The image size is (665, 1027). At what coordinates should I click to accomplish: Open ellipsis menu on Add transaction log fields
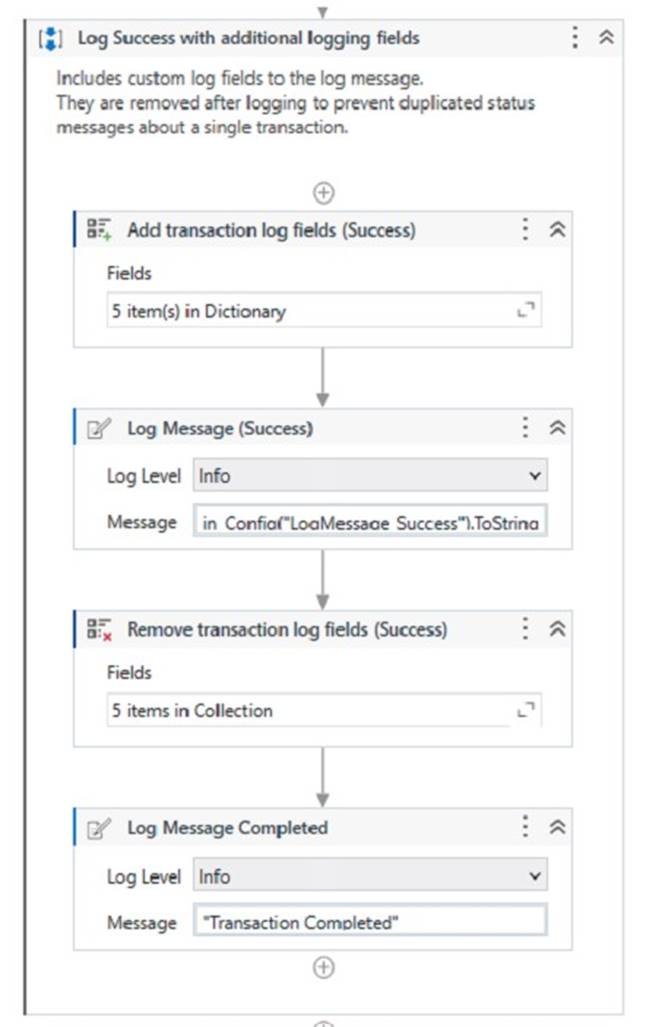click(525, 229)
